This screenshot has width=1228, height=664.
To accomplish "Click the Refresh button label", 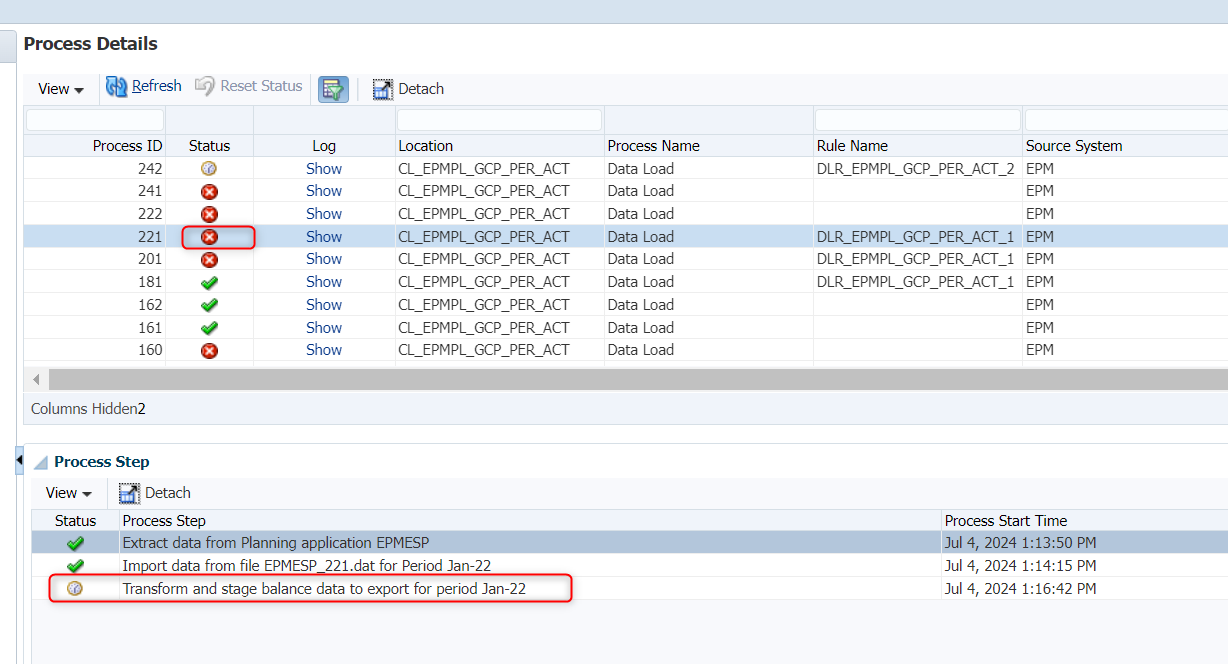I will pos(157,87).
